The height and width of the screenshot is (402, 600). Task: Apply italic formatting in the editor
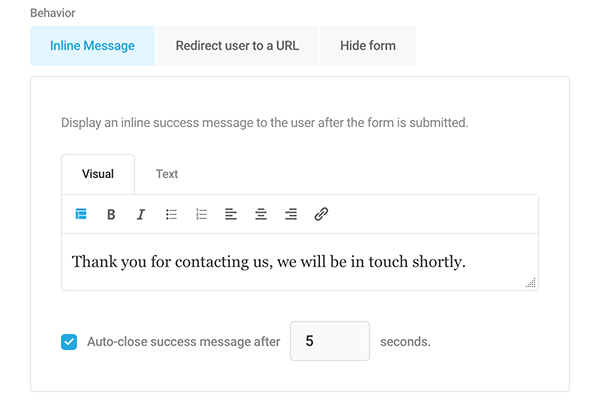141,214
